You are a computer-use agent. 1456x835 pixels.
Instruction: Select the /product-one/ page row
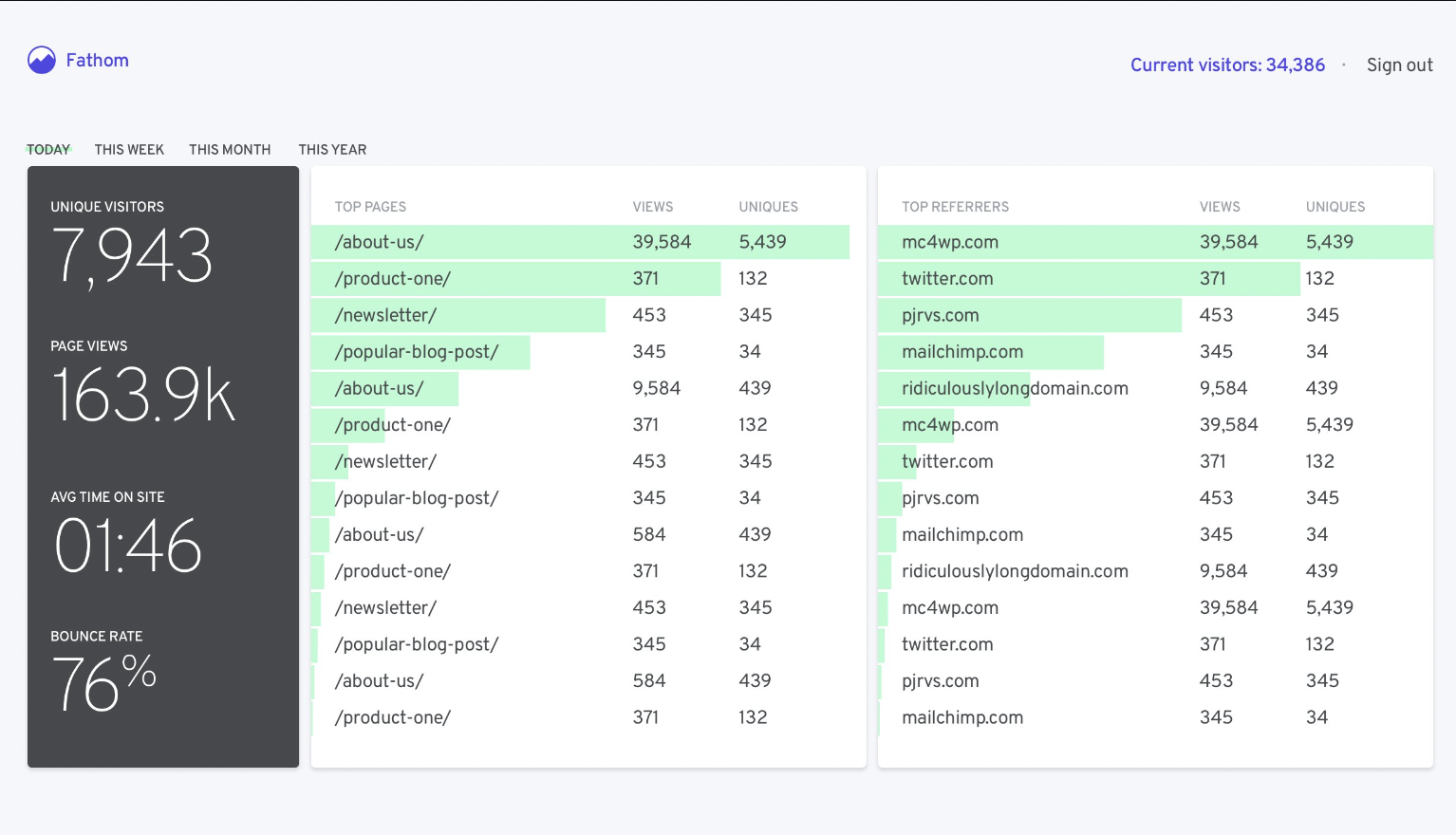click(x=394, y=278)
